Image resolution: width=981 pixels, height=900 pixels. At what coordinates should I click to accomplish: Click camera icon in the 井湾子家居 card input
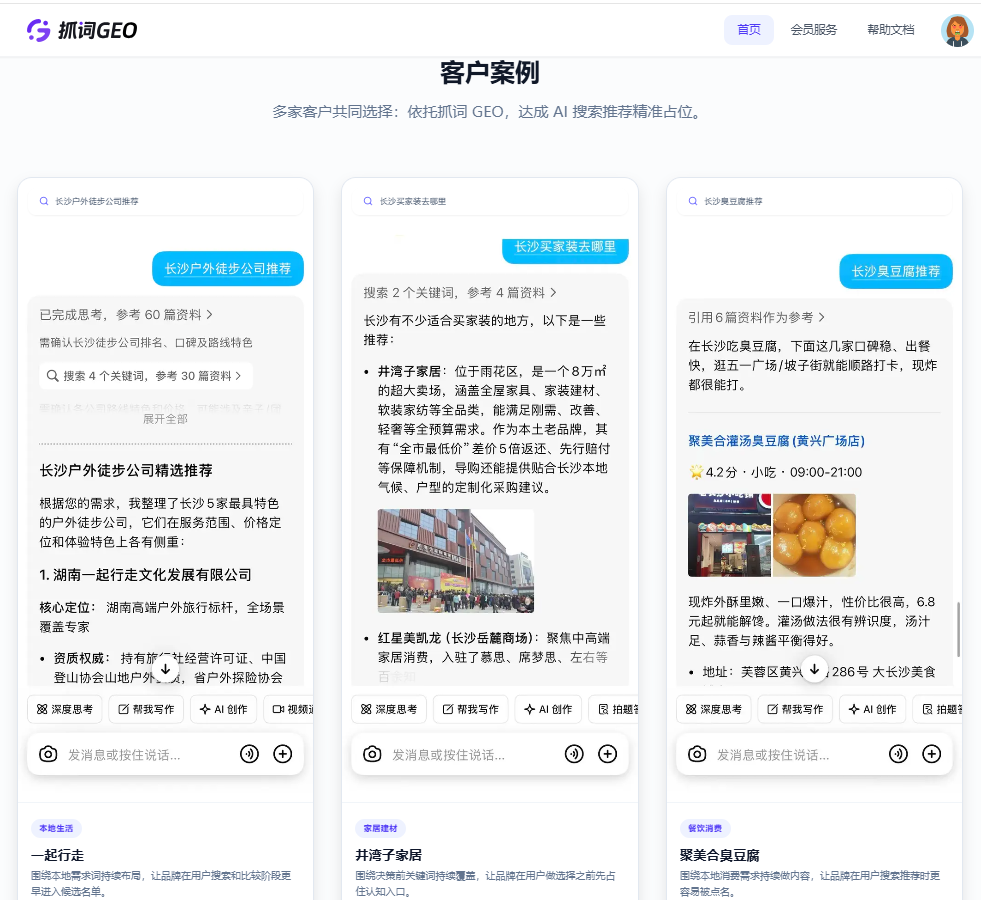tap(372, 754)
